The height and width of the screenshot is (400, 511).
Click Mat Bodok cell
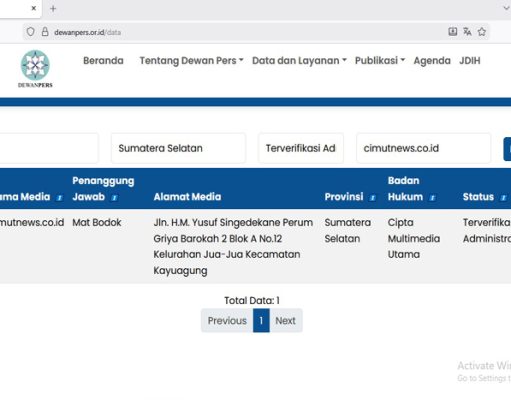pos(97,222)
